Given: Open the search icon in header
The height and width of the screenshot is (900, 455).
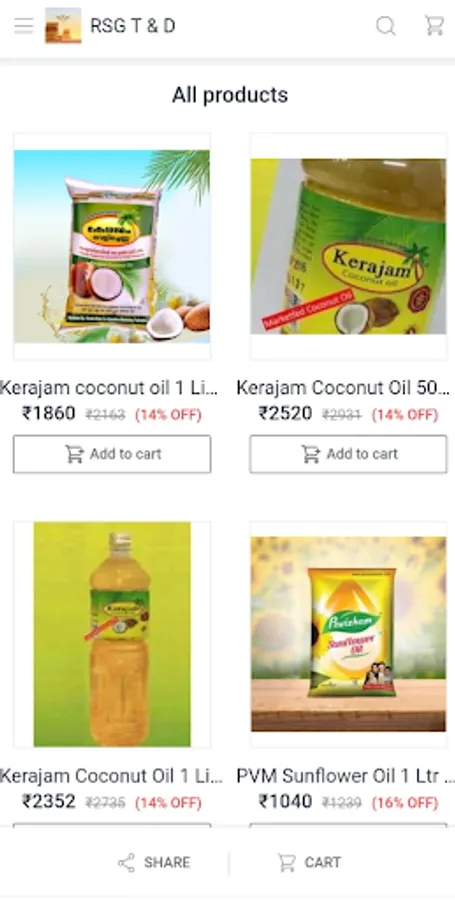Looking at the screenshot, I should [x=386, y=26].
